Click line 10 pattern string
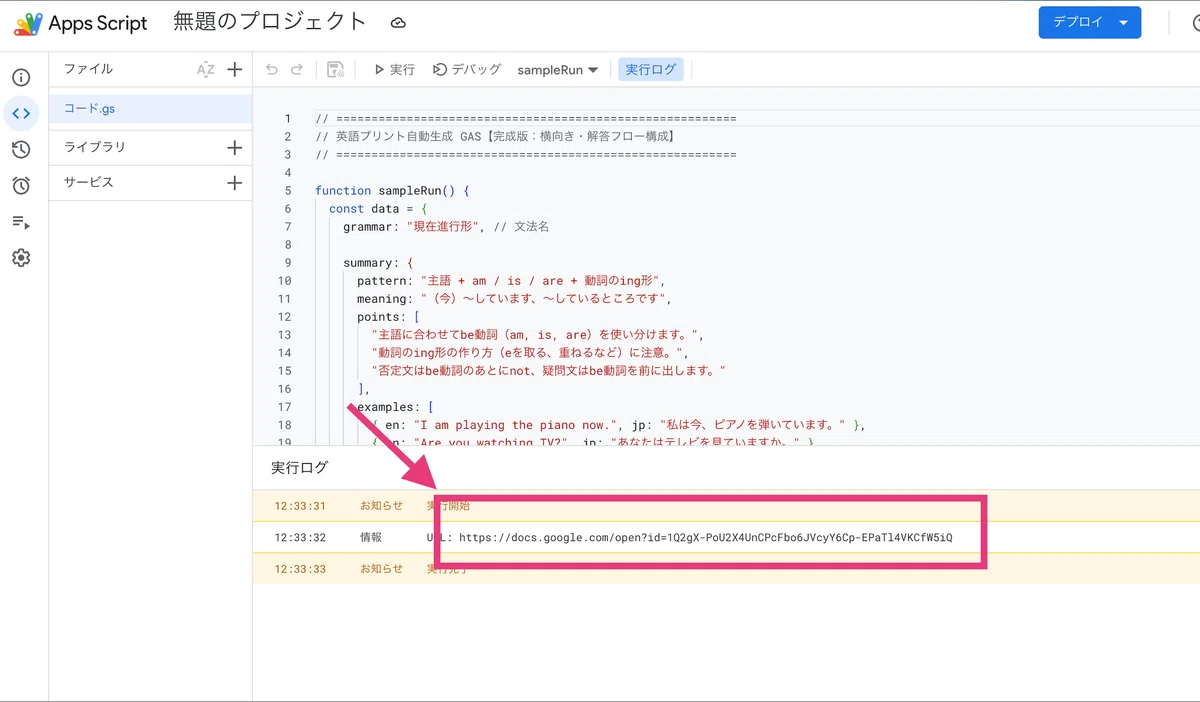The height and width of the screenshot is (702, 1200). coord(542,280)
